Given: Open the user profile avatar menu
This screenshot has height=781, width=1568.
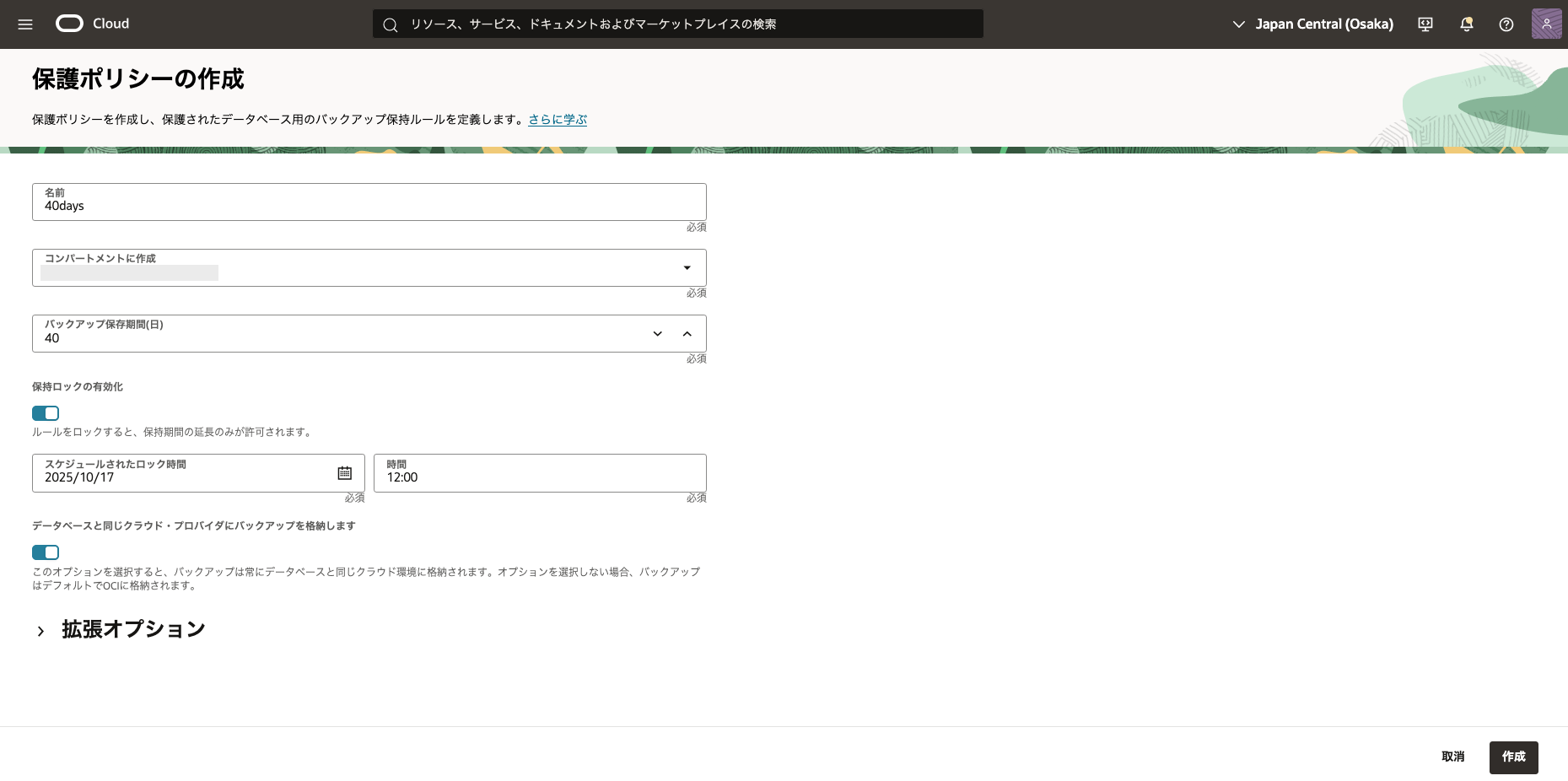Looking at the screenshot, I should click(1546, 24).
